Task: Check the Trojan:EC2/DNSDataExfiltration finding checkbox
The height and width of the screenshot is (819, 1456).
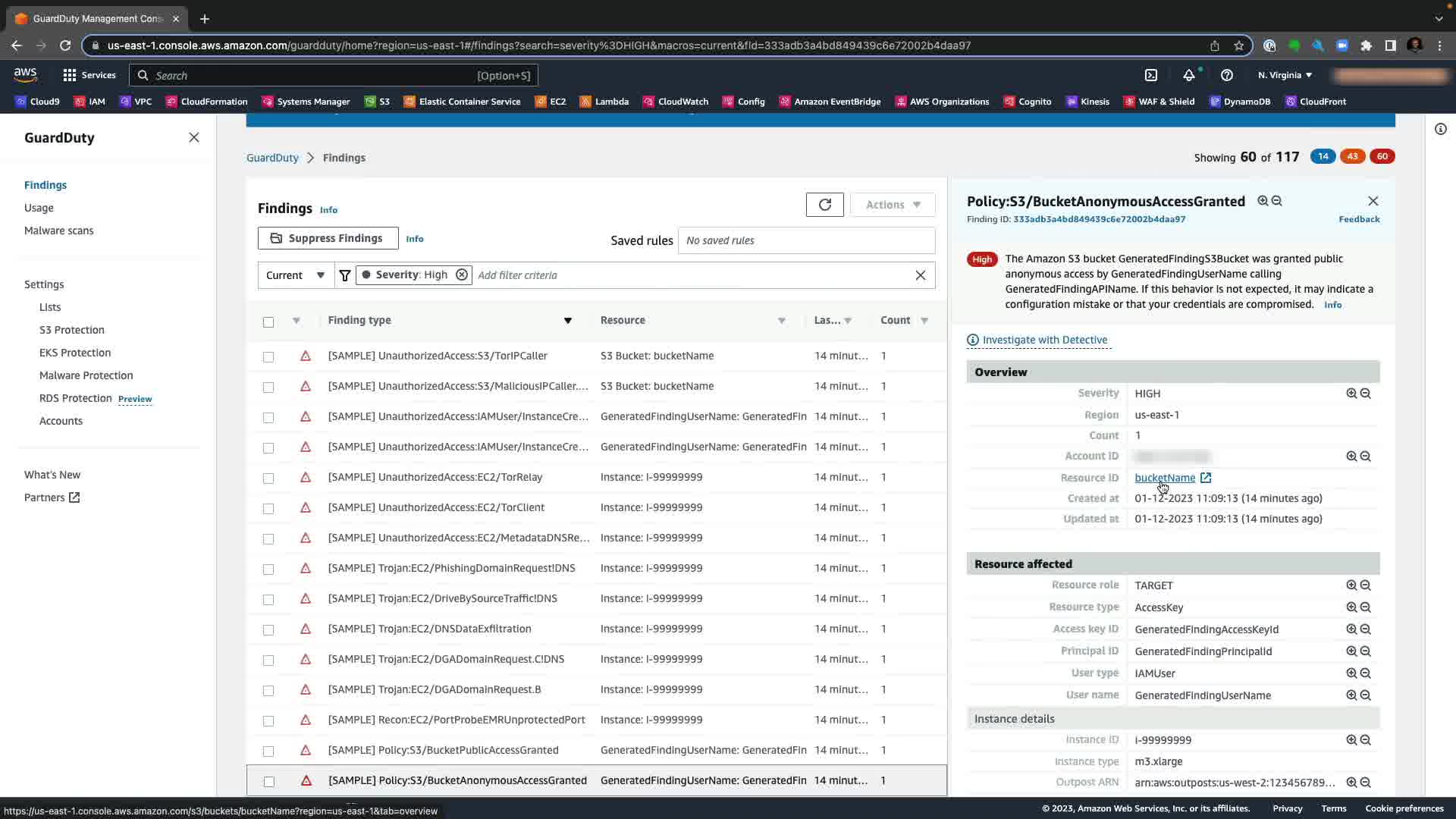Action: pyautogui.click(x=268, y=629)
